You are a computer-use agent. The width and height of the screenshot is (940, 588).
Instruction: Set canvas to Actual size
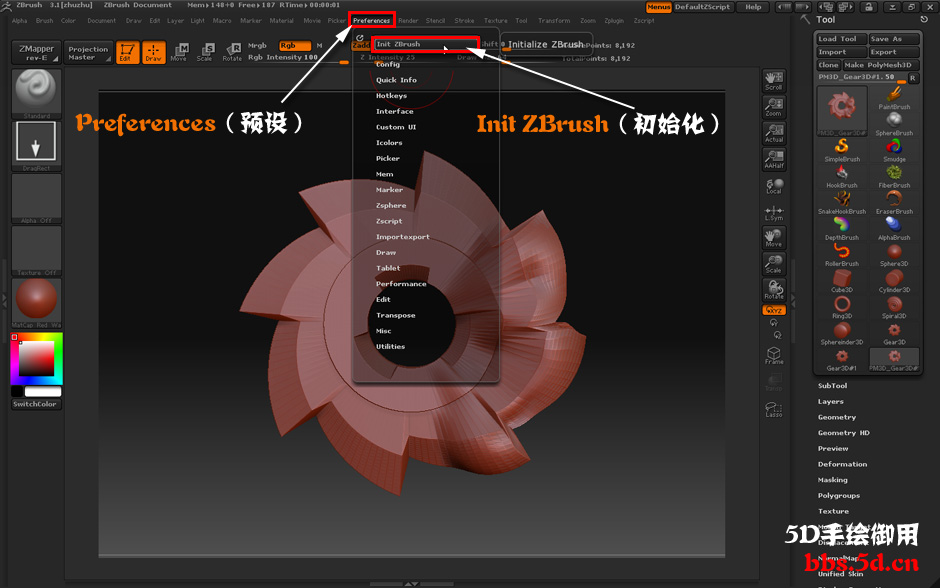click(774, 133)
